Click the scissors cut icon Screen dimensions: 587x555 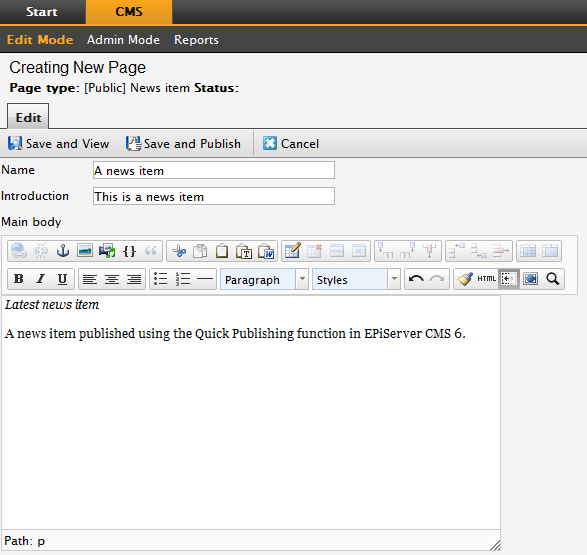click(x=178, y=251)
